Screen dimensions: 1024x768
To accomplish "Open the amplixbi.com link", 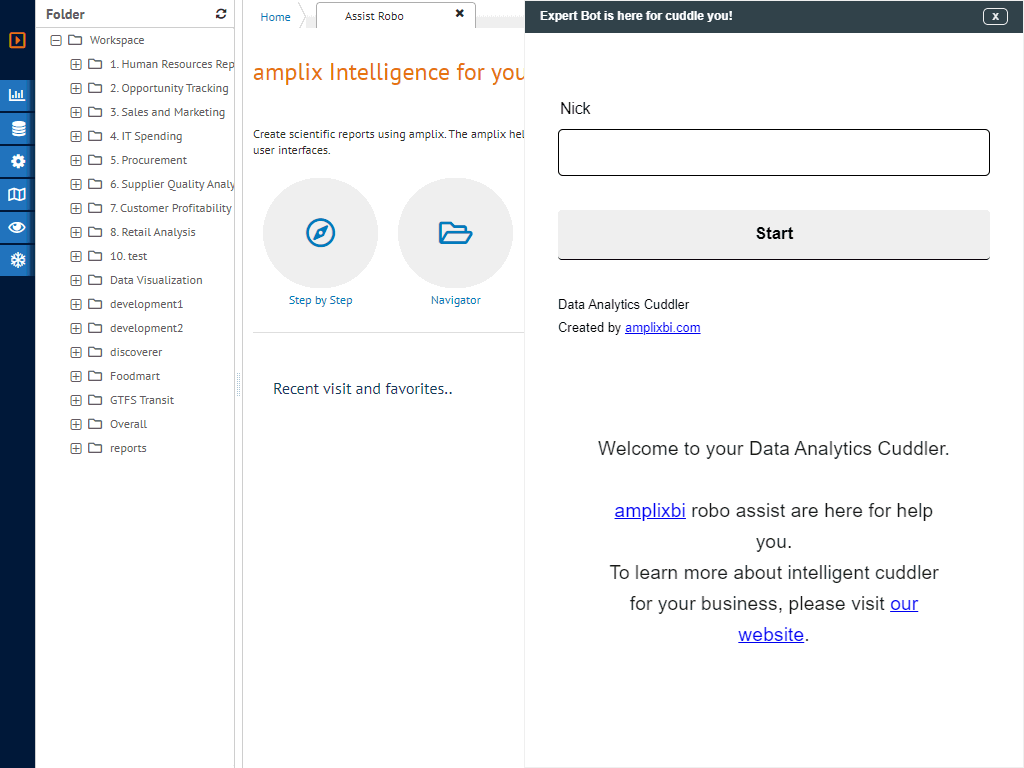I will click(662, 328).
